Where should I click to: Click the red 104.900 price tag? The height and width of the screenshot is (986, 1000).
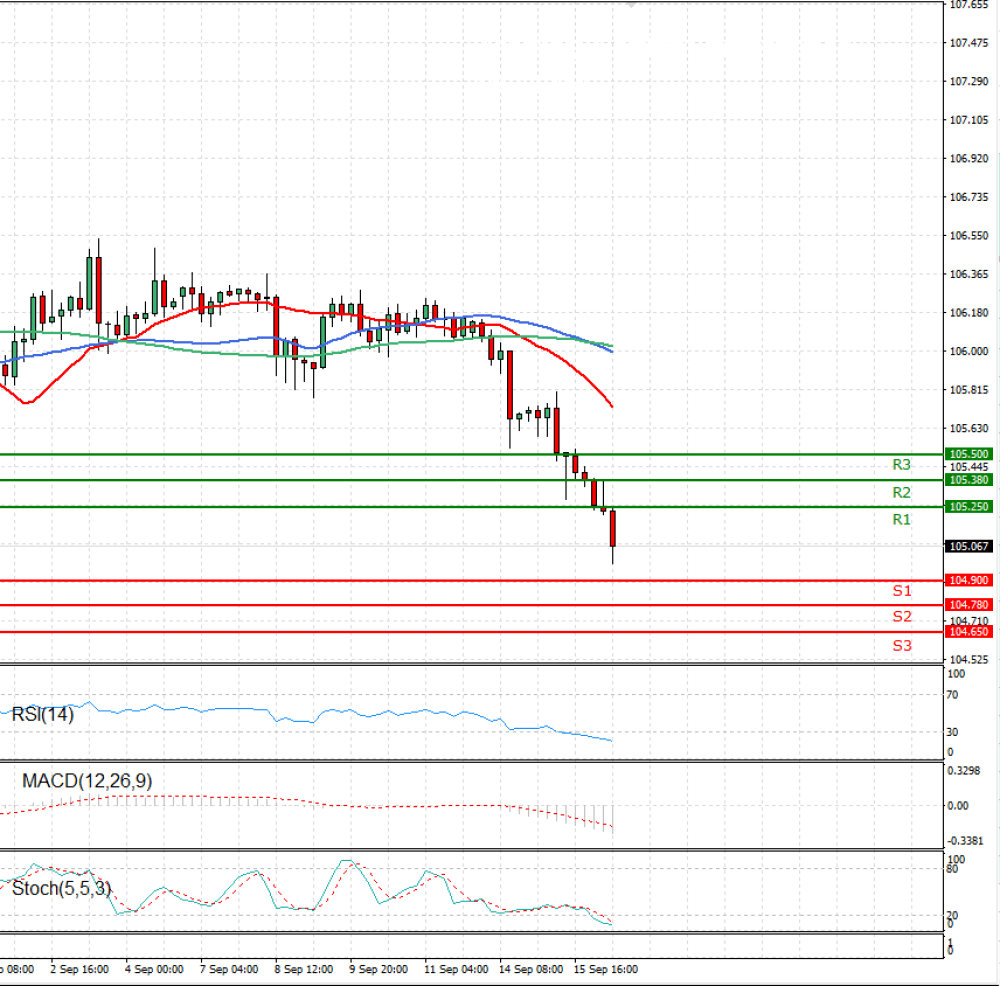click(968, 580)
